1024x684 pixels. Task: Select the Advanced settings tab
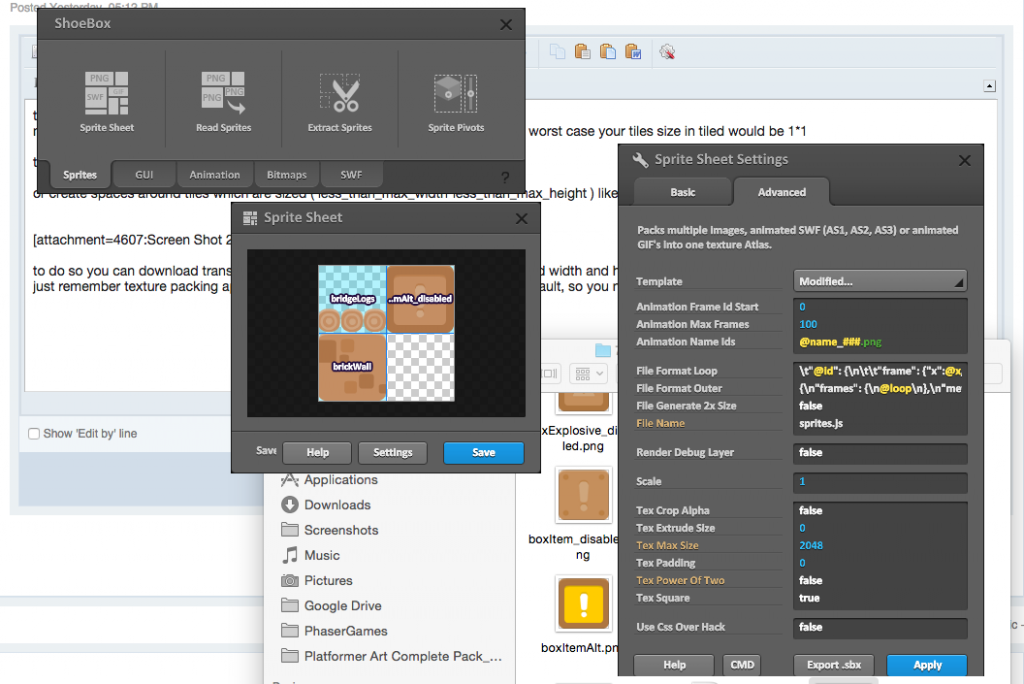pyautogui.click(x=782, y=192)
